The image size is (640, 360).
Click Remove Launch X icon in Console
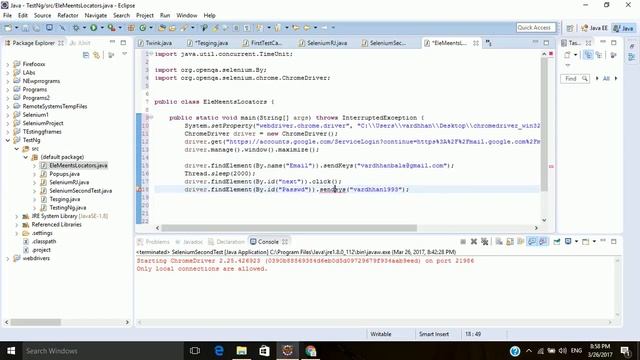point(473,242)
